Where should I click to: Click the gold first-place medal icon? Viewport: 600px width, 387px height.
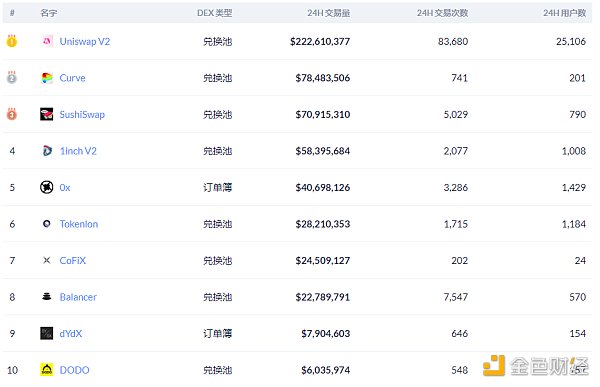point(12,41)
